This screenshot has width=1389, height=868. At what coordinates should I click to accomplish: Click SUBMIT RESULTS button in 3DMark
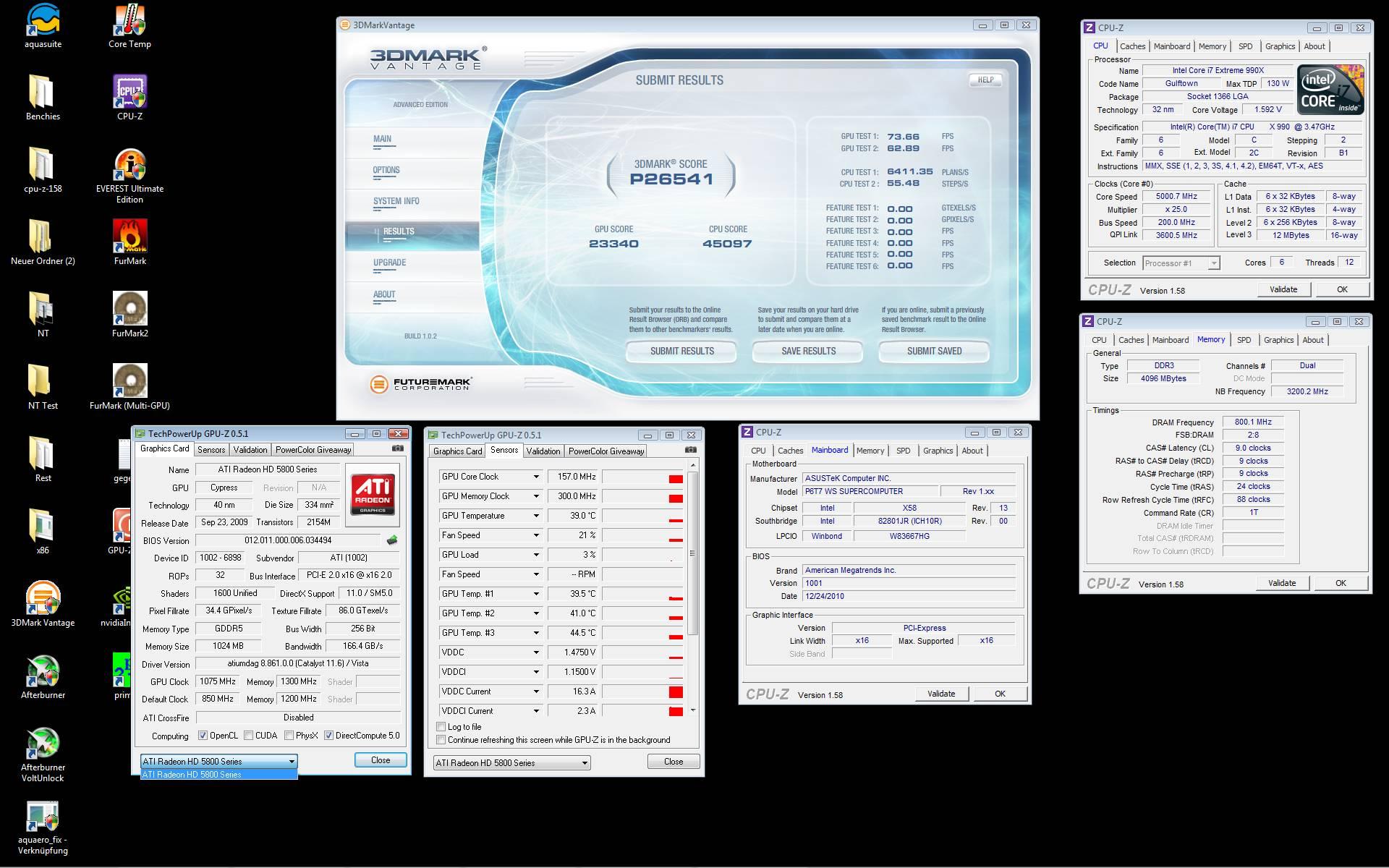(681, 351)
